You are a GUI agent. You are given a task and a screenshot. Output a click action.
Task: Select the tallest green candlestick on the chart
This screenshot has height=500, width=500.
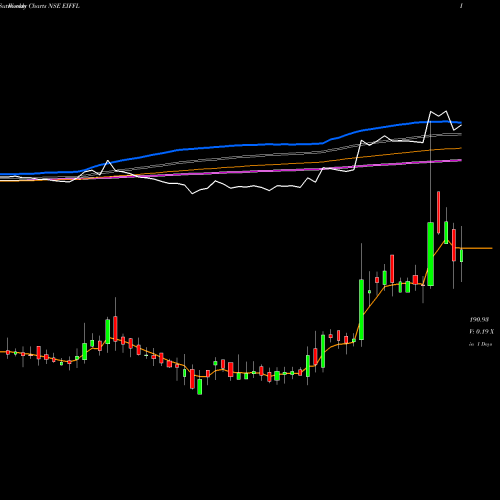point(430,254)
